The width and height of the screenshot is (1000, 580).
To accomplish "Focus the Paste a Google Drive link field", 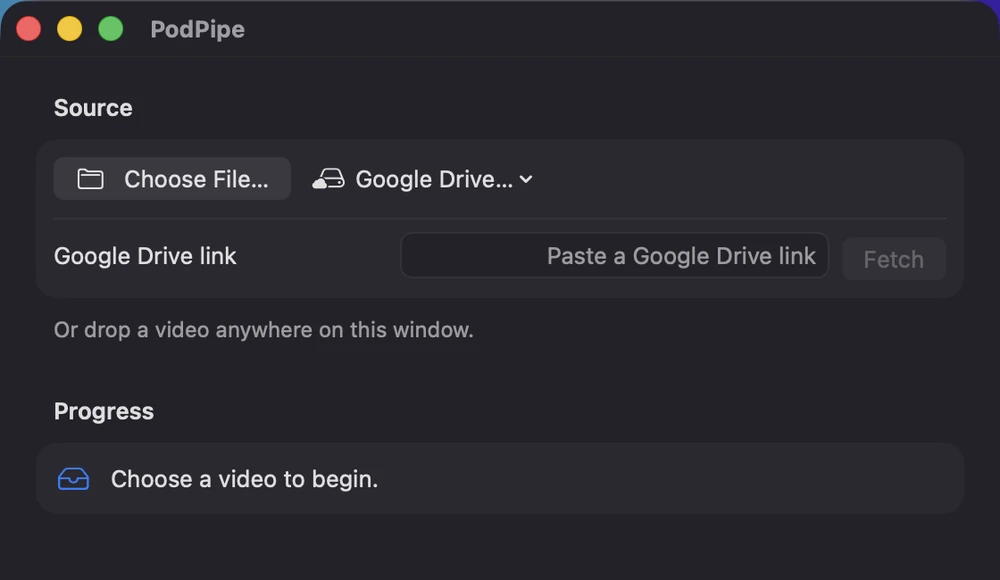I will [x=614, y=256].
